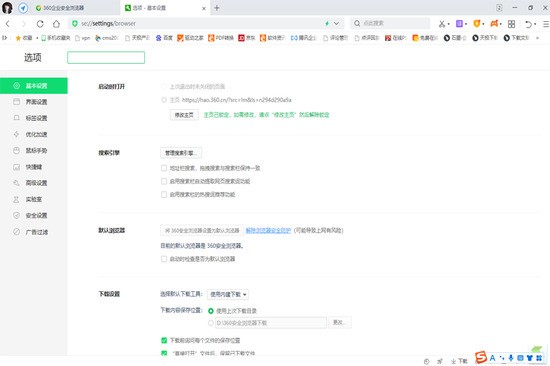Click the 管理搜索引擎 button
The height and width of the screenshot is (366, 550).
pos(181,153)
